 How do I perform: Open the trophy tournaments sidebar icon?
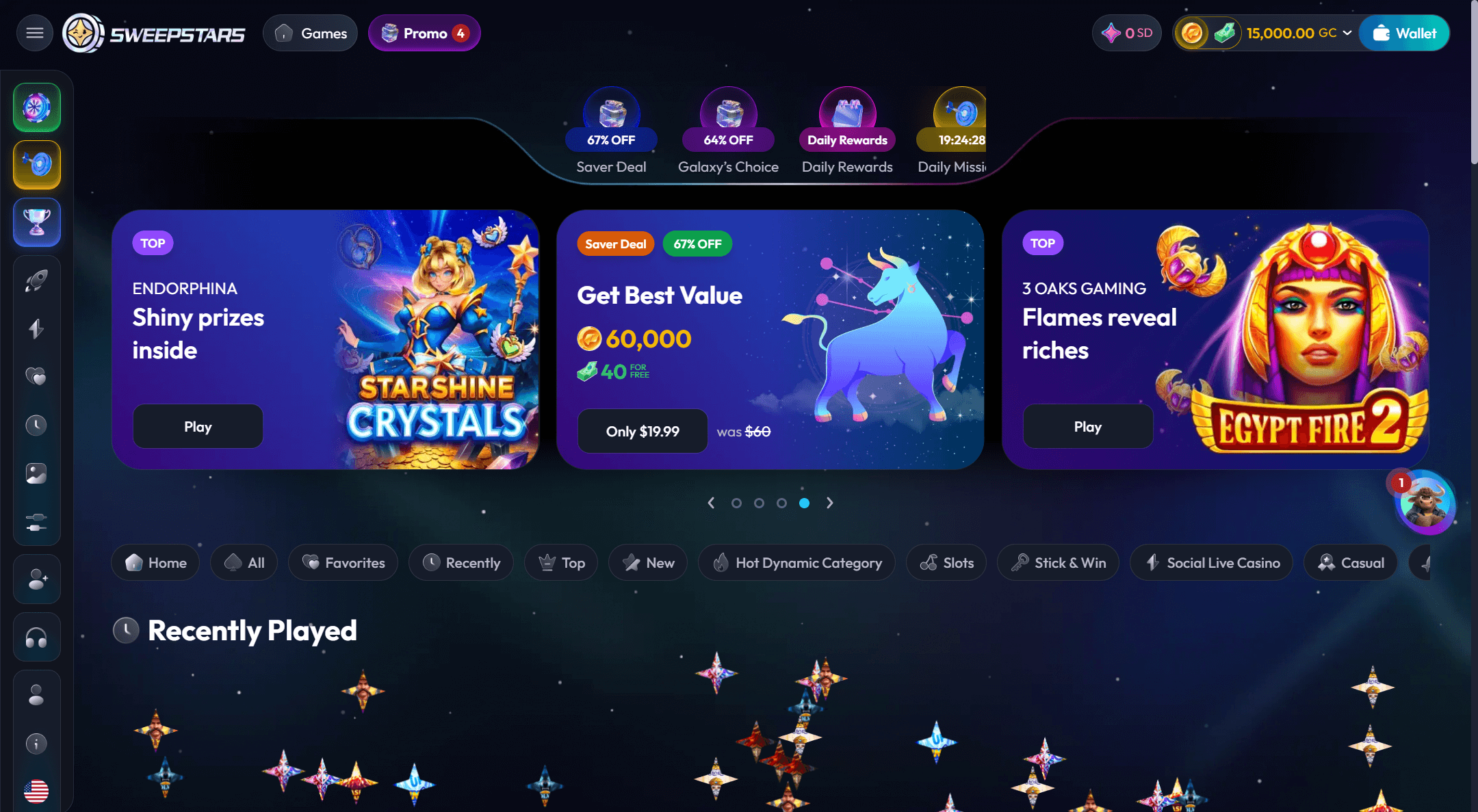37,222
